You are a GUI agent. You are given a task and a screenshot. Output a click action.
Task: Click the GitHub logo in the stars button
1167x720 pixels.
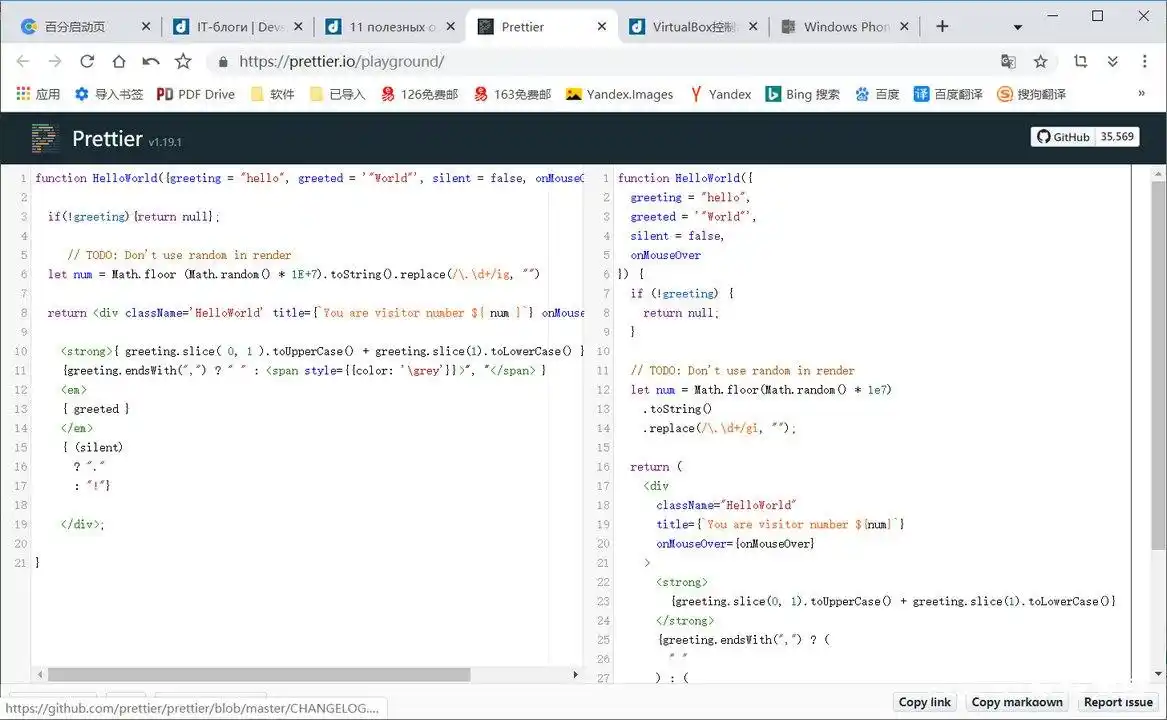pyautogui.click(x=1046, y=137)
